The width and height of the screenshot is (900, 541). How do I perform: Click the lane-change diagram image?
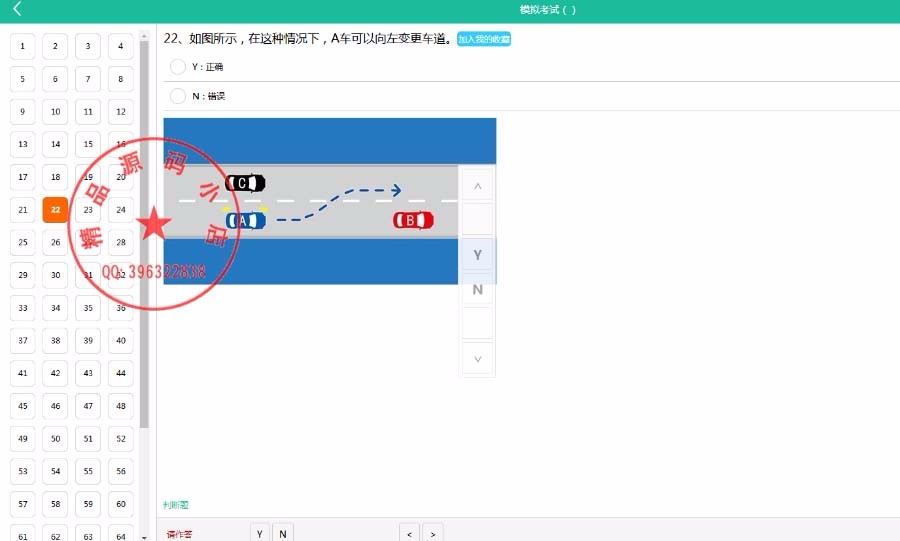point(329,201)
